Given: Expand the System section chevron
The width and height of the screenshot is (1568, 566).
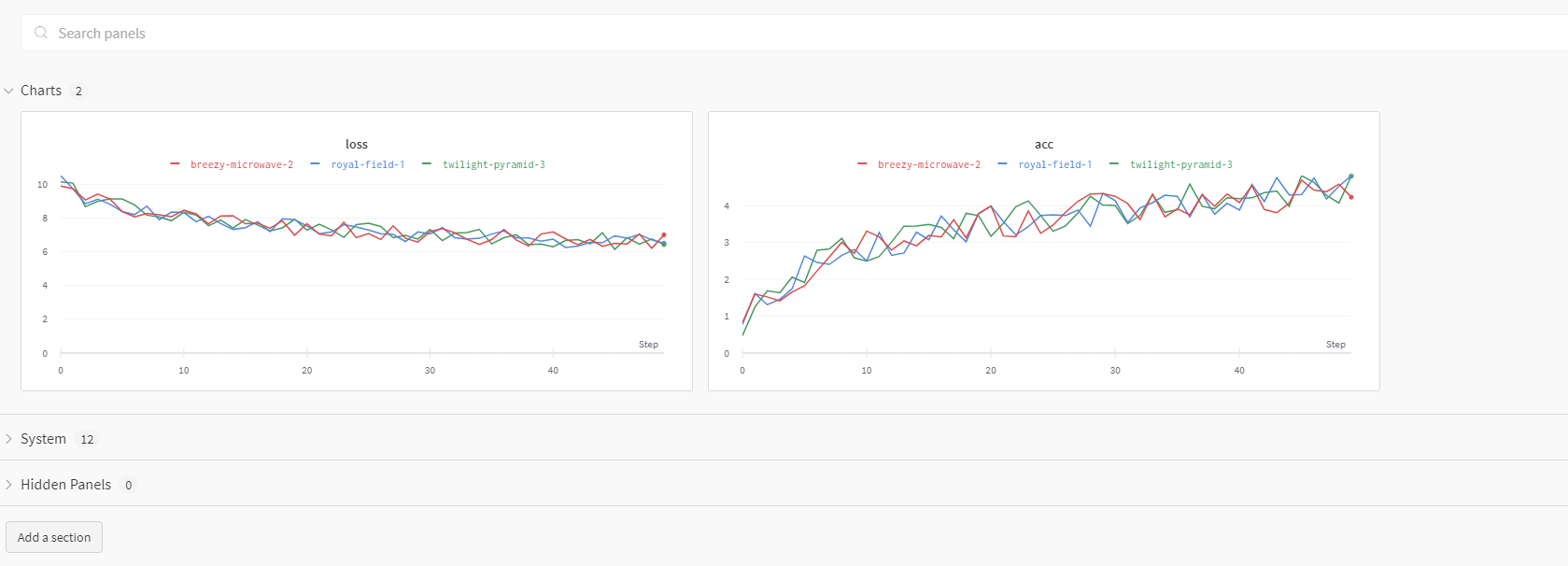Looking at the screenshot, I should 9,439.
